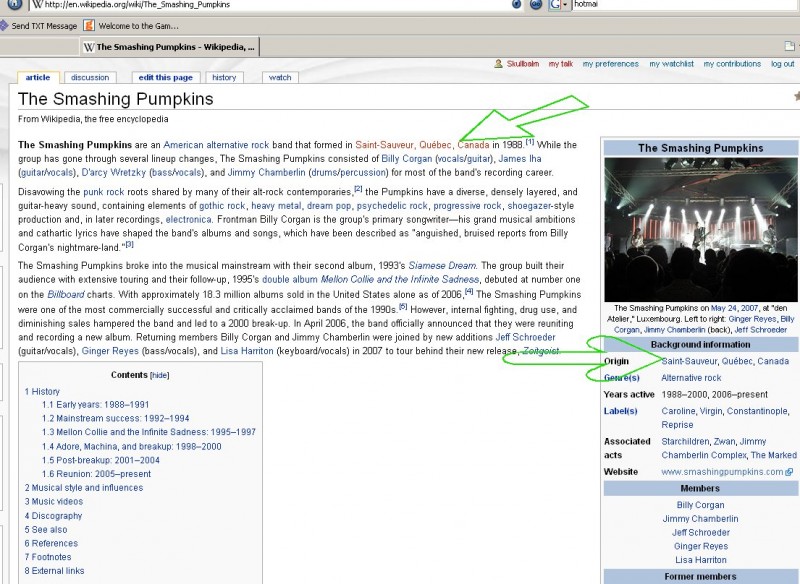
Task: Select the article tab
Action: pos(38,78)
